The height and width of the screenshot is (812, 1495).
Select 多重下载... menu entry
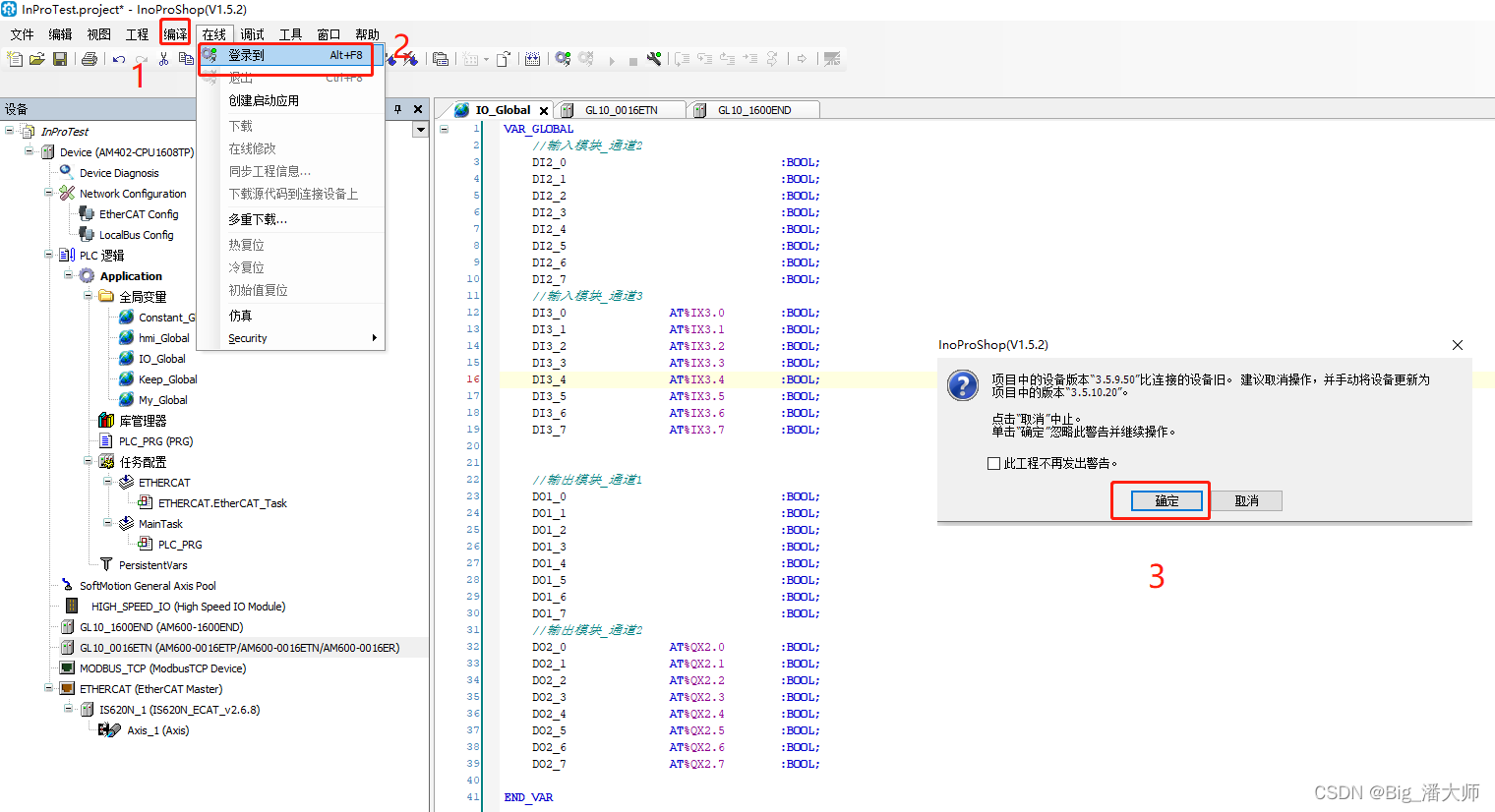[x=290, y=219]
